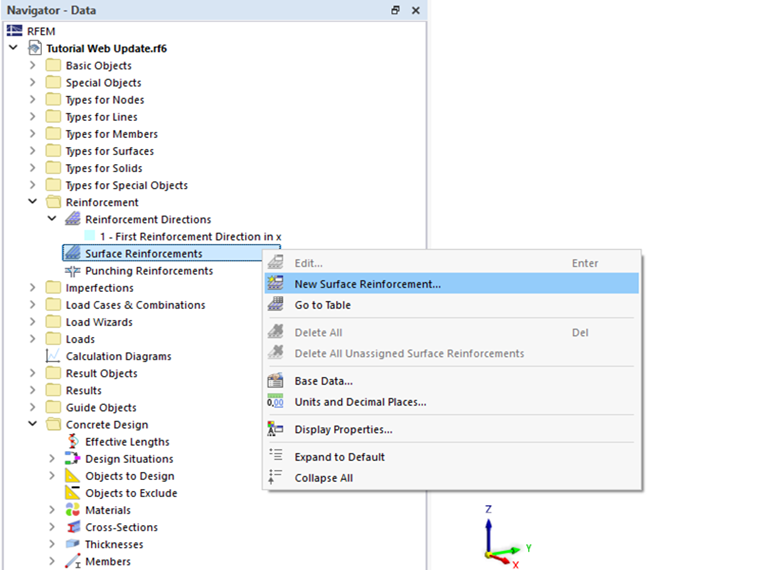Viewport: 760px width, 570px height.
Task: Select Types for Special Objects label
Action: click(x=127, y=185)
